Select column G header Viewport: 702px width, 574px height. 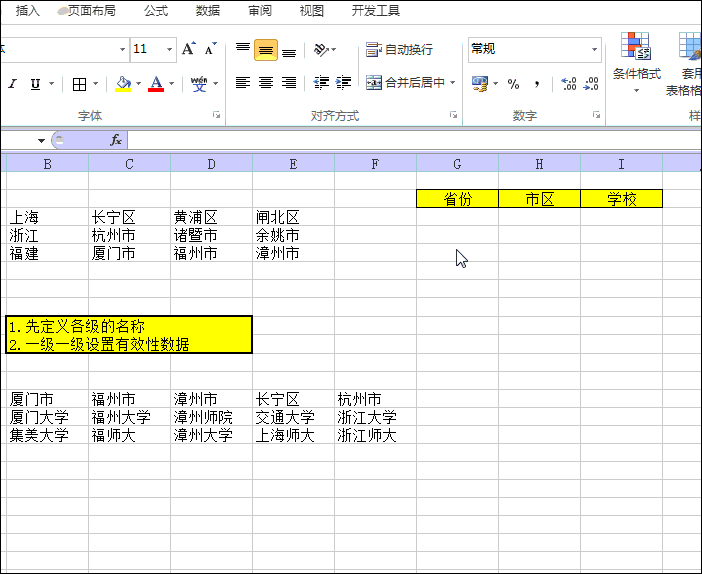click(x=457, y=164)
